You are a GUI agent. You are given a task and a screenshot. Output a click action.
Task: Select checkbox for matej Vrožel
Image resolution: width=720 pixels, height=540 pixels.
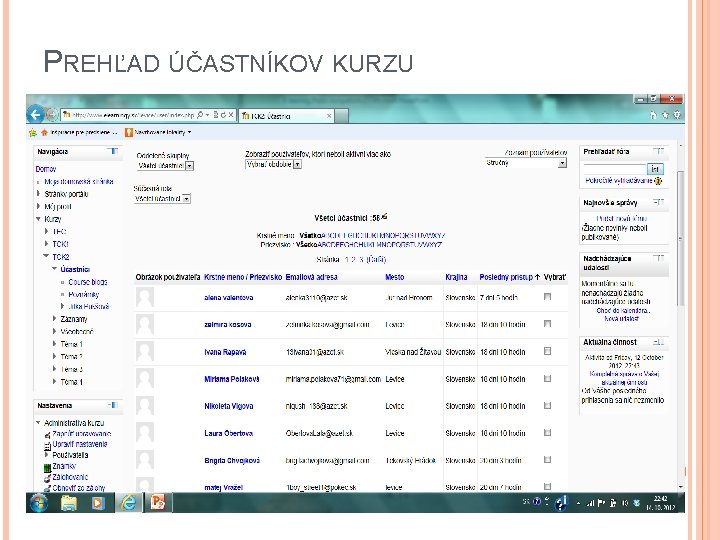[x=547, y=486]
